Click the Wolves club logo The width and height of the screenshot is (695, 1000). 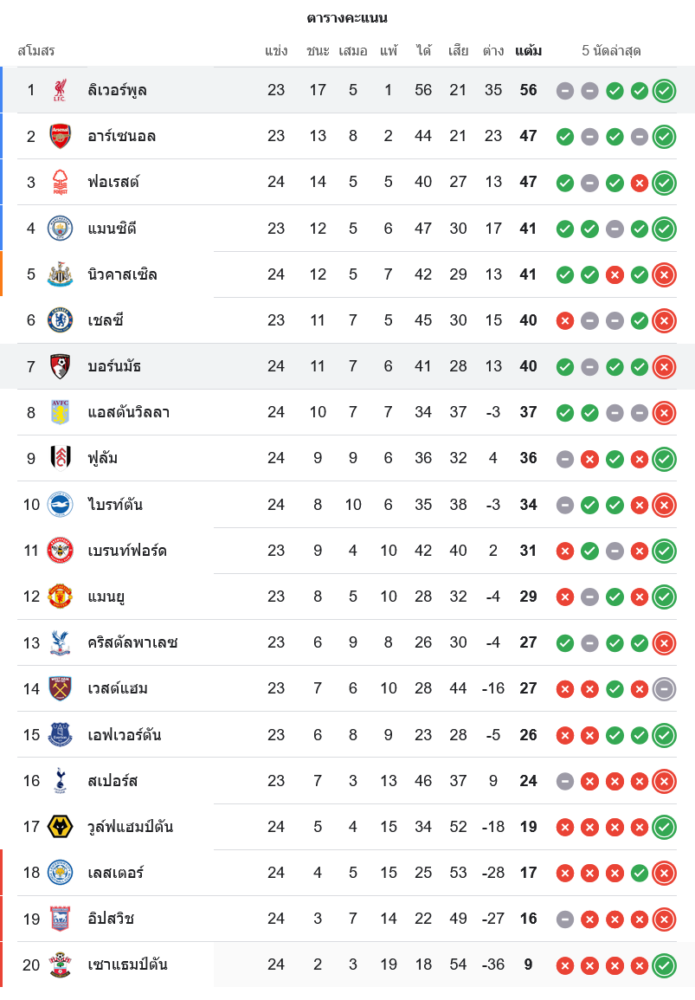(60, 827)
